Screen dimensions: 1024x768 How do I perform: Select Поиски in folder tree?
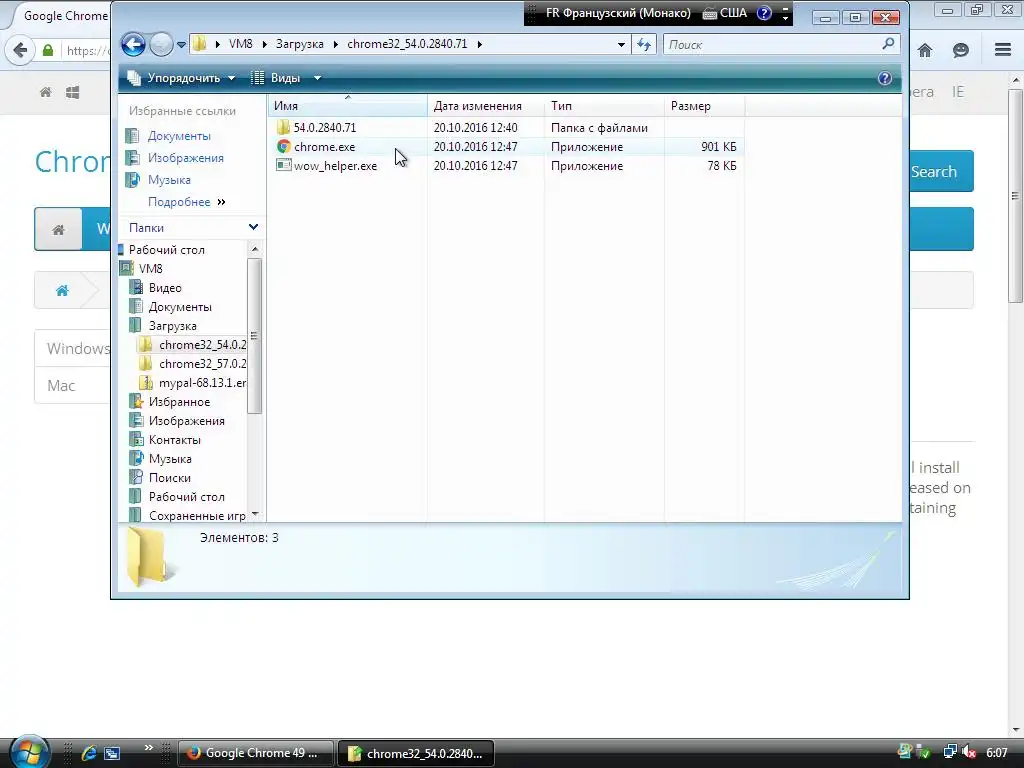pyautogui.click(x=169, y=477)
